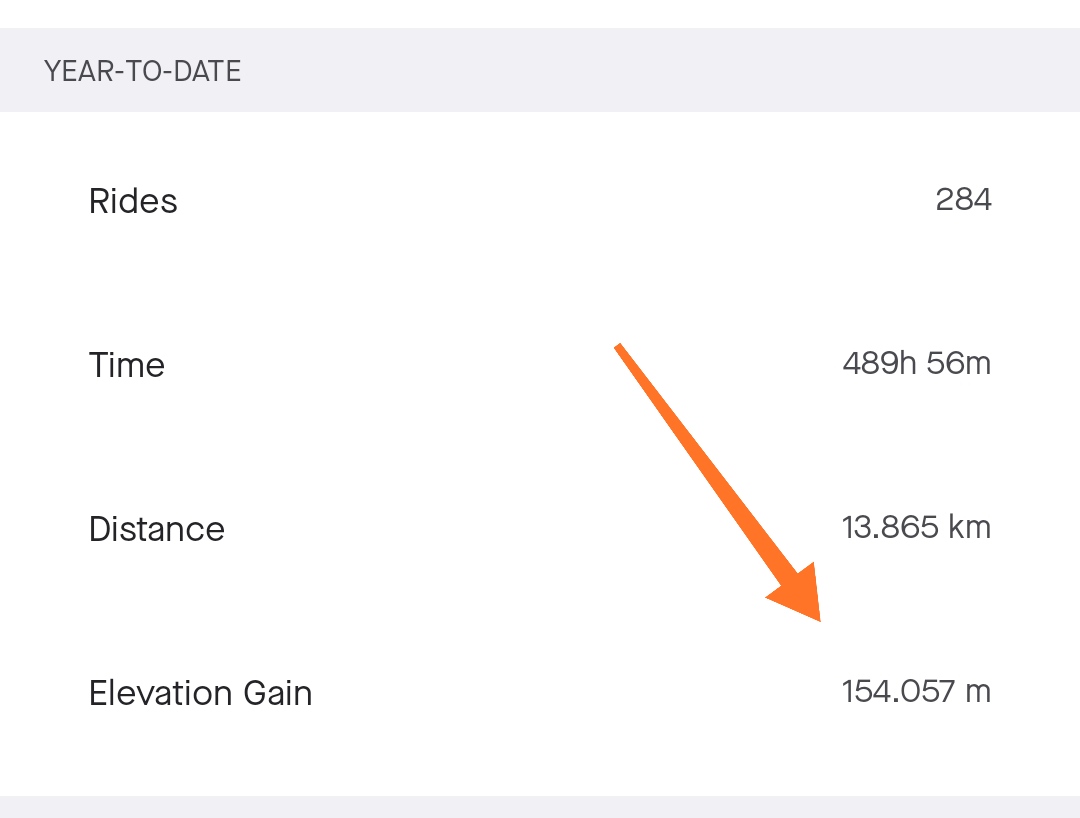Tap the 284 rides count
The image size is (1080, 818).
(963, 200)
